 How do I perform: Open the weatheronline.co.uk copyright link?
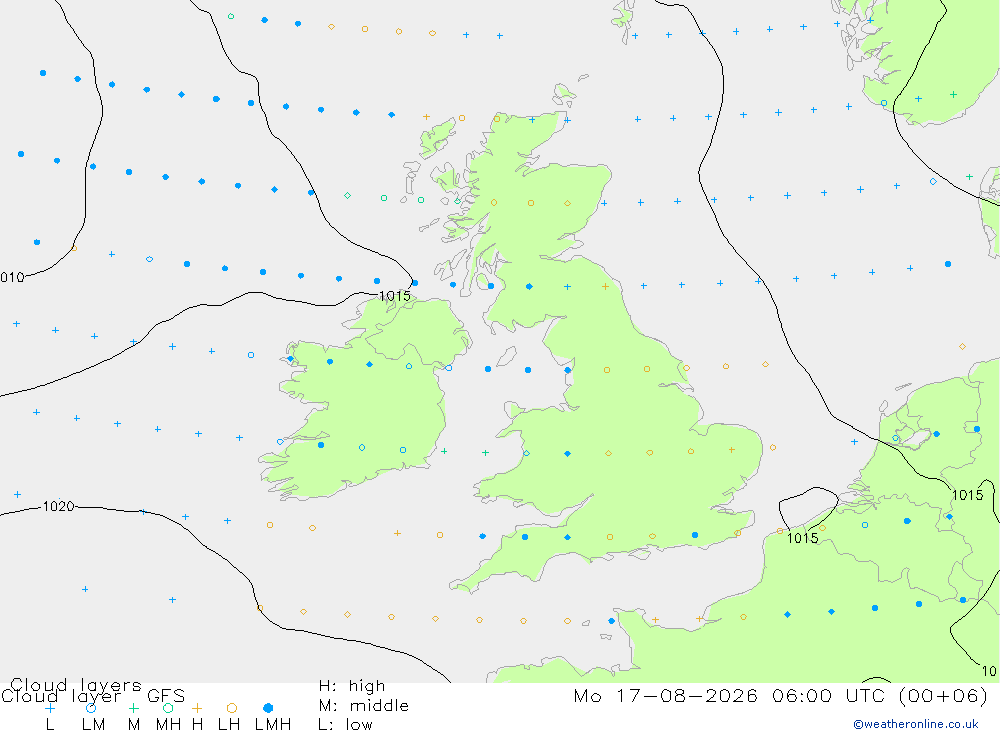click(916, 724)
